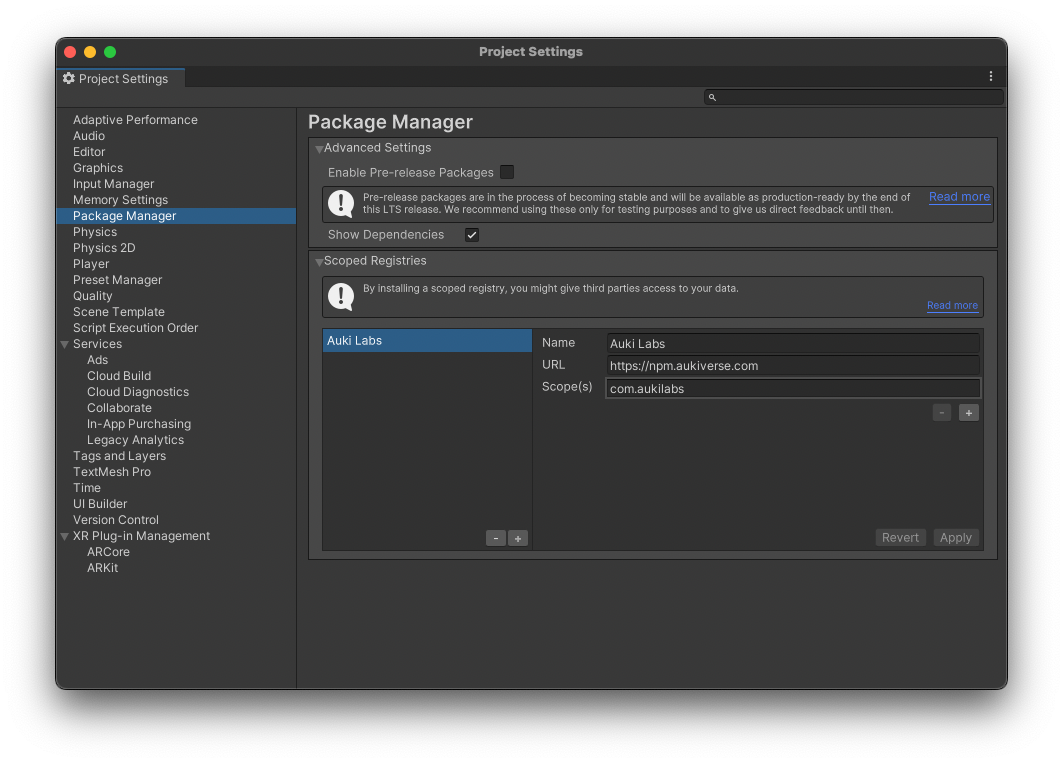This screenshot has width=1063, height=763.
Task: Remove selected registry with list minus button
Action: (x=496, y=539)
